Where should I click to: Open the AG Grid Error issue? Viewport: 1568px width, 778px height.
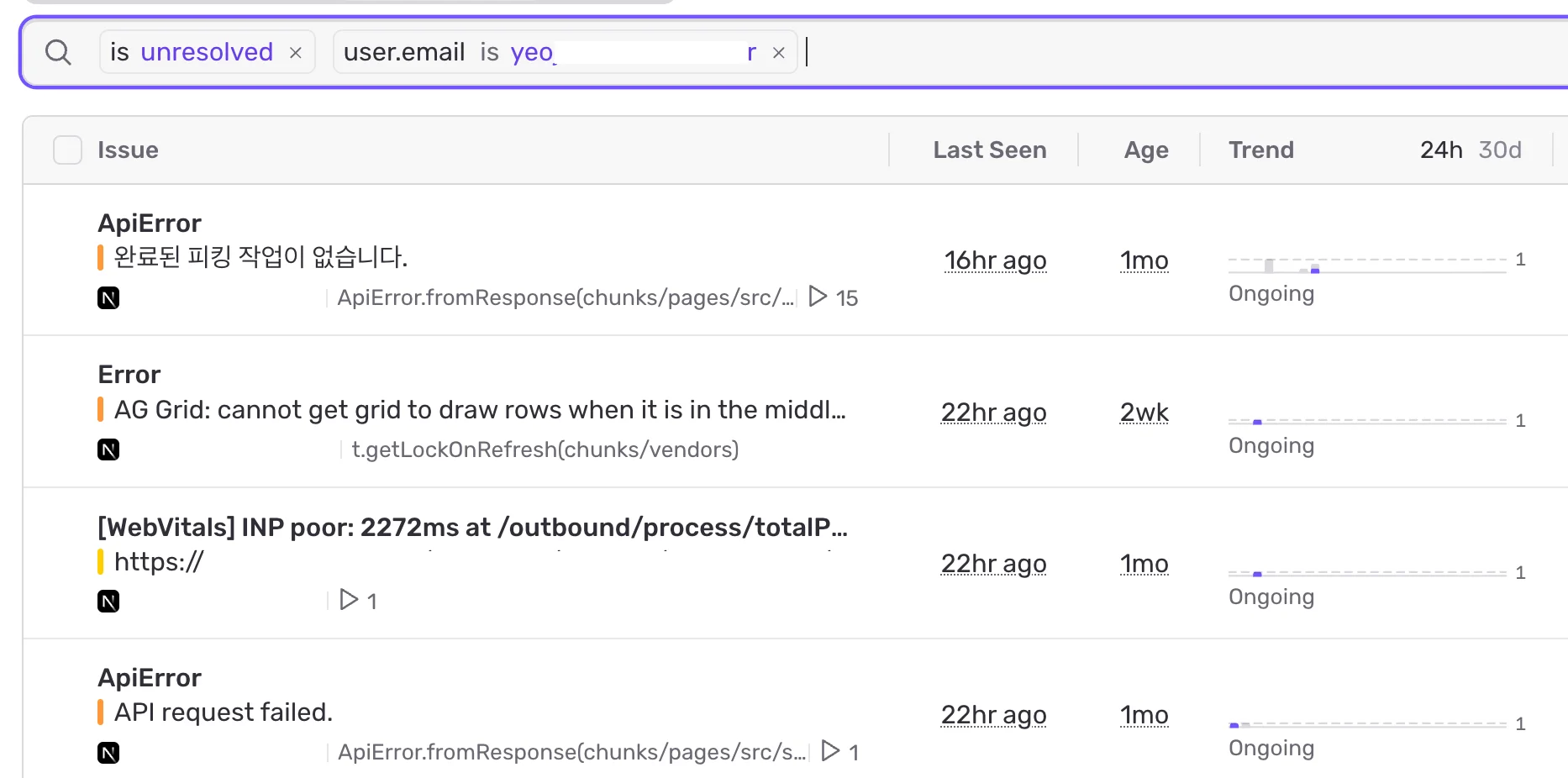[129, 374]
